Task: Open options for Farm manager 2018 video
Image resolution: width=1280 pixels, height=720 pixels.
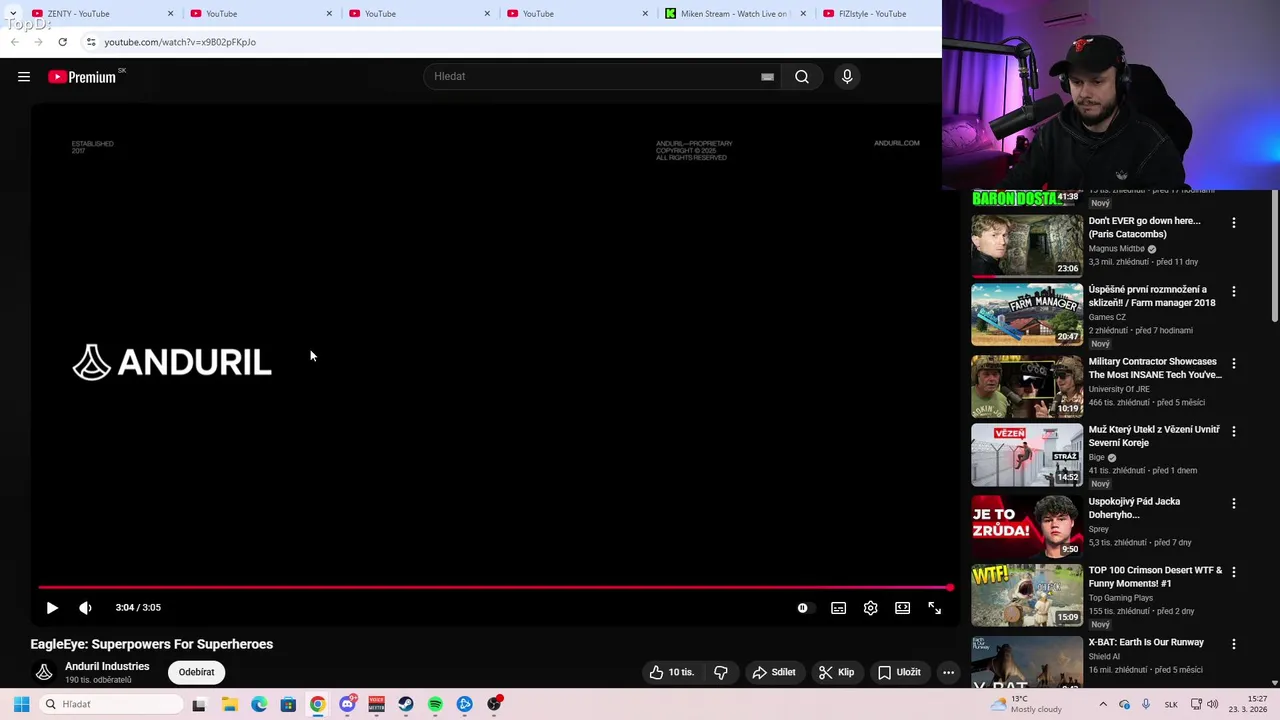Action: click(1234, 292)
